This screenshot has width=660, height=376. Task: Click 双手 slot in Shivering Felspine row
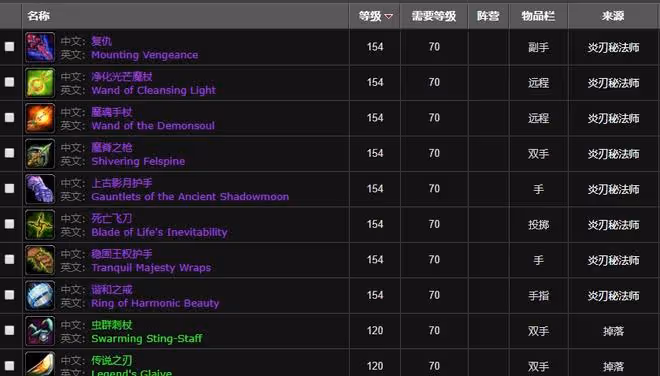538,154
